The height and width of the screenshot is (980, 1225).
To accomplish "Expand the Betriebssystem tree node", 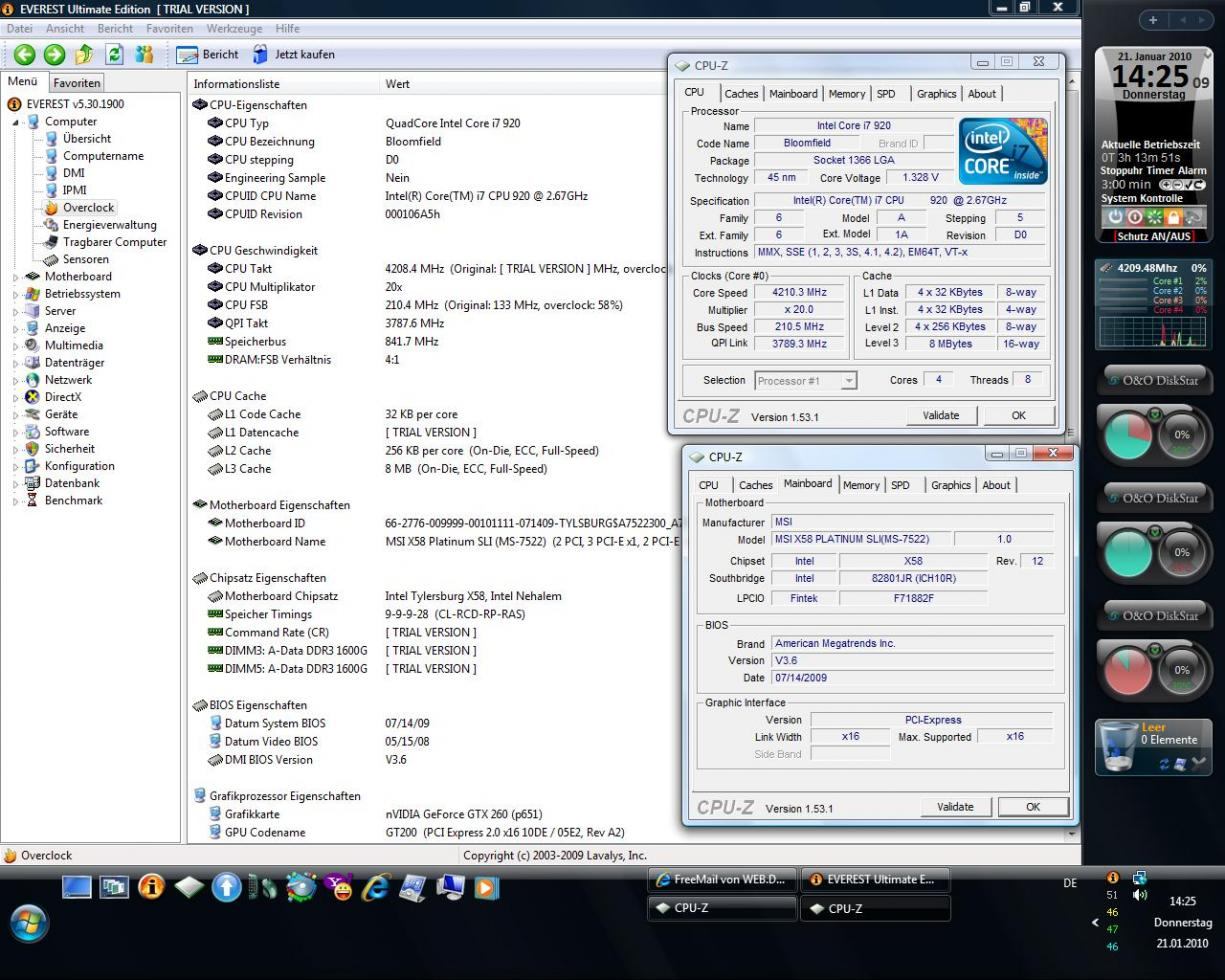I will point(16,294).
